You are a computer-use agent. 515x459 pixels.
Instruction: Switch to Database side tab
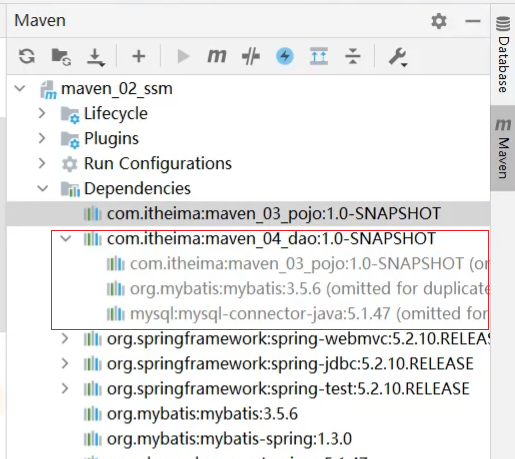click(x=503, y=54)
